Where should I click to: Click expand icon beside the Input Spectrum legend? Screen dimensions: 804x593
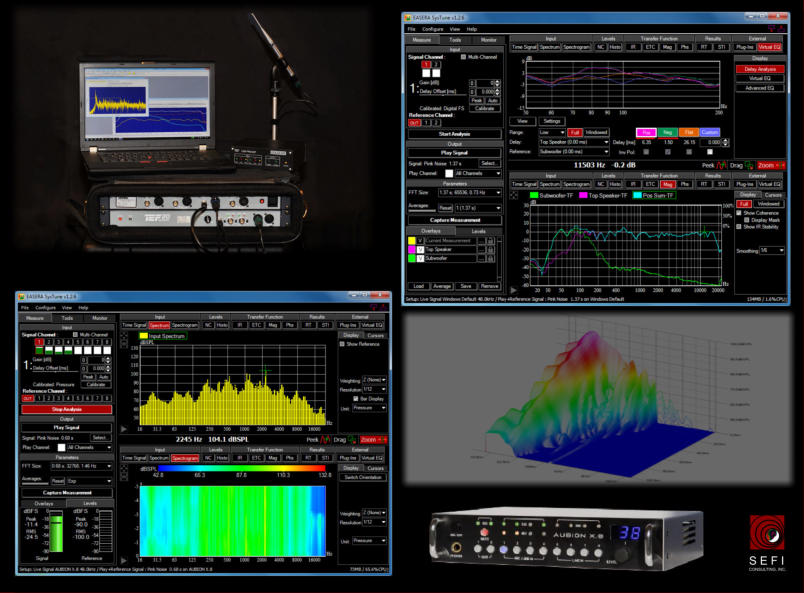coord(124,335)
